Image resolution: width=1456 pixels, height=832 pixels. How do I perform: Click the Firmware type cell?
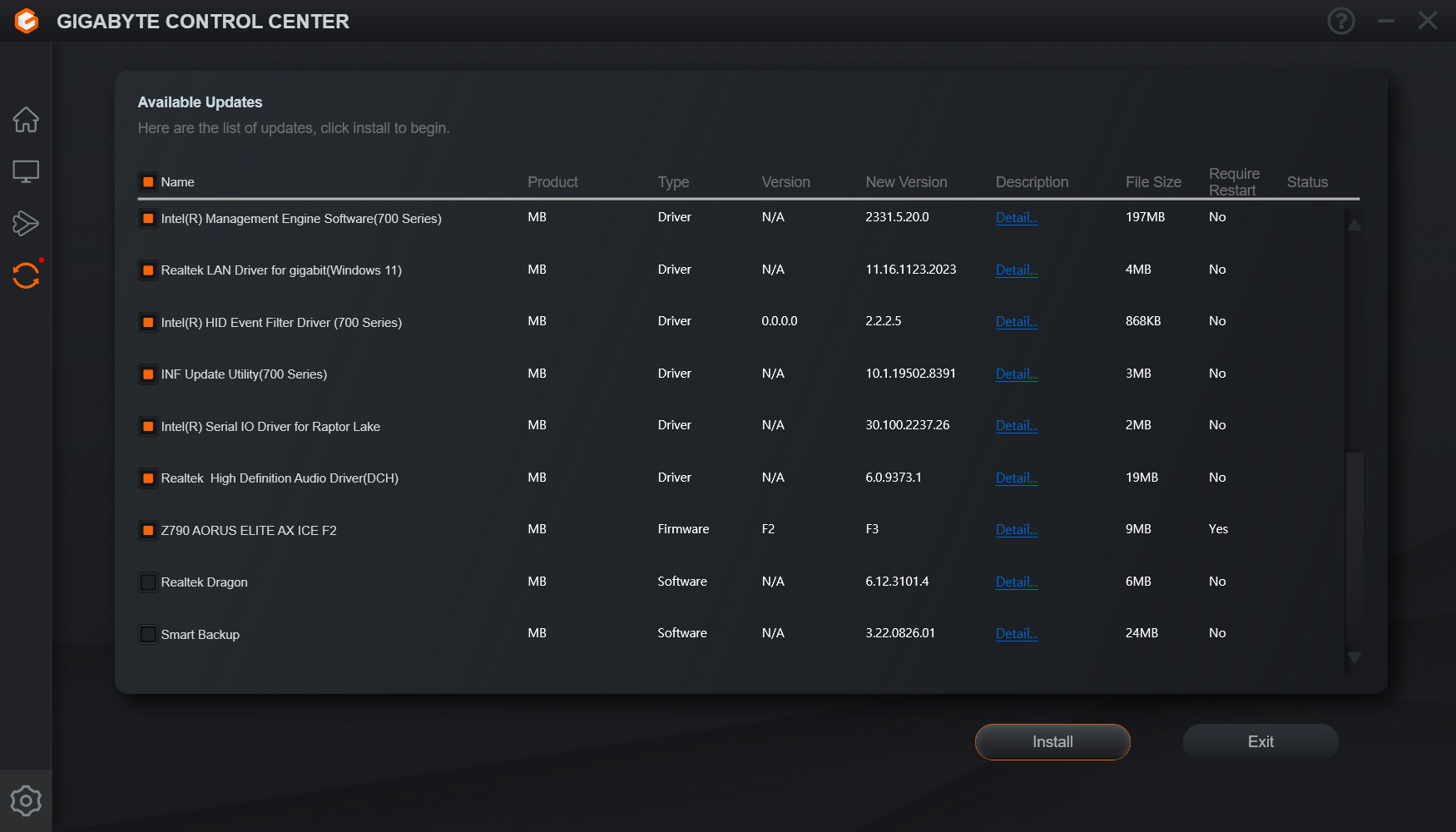pyautogui.click(x=683, y=529)
